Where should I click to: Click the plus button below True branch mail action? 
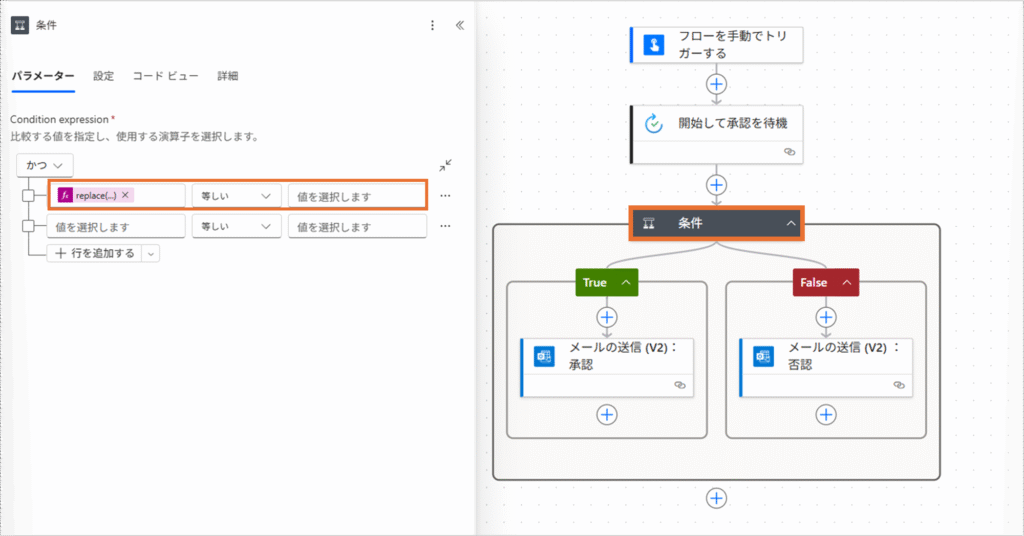tap(607, 414)
